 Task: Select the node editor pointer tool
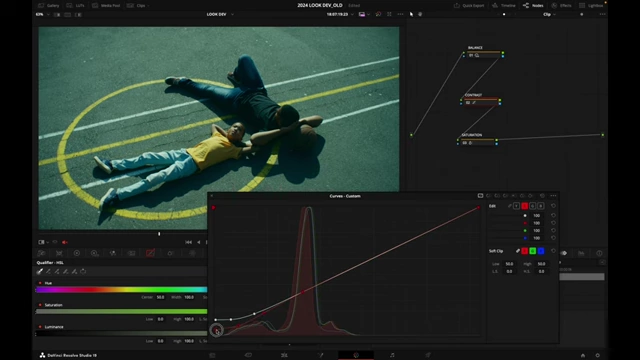pyautogui.click(x=411, y=14)
